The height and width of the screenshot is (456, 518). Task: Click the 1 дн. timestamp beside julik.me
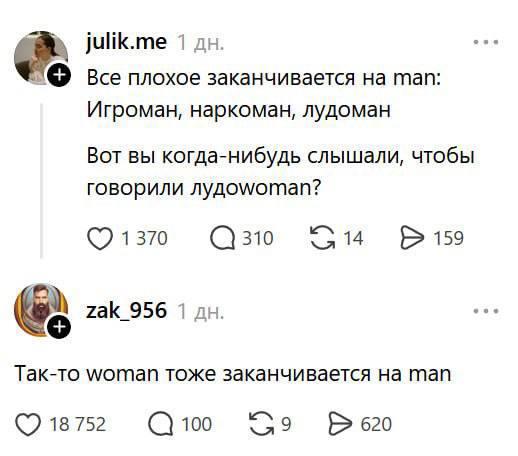click(x=201, y=43)
